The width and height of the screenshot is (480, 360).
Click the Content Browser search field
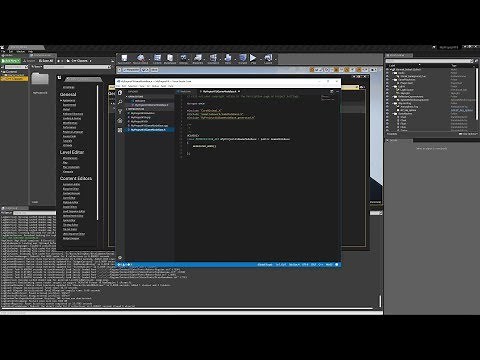tap(77, 67)
